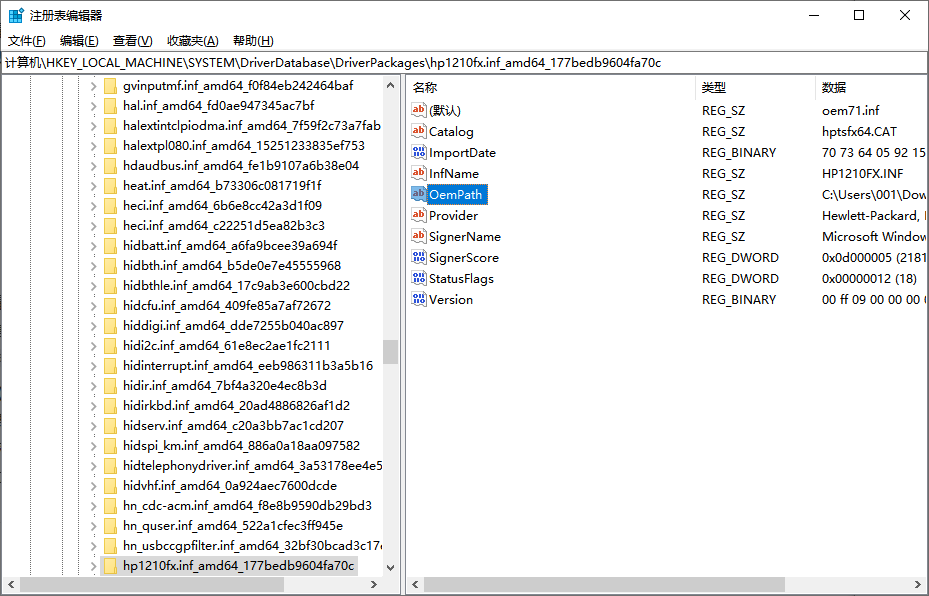929x596 pixels.
Task: Click the tree pane vertical scrollbar thumb
Action: coord(390,351)
